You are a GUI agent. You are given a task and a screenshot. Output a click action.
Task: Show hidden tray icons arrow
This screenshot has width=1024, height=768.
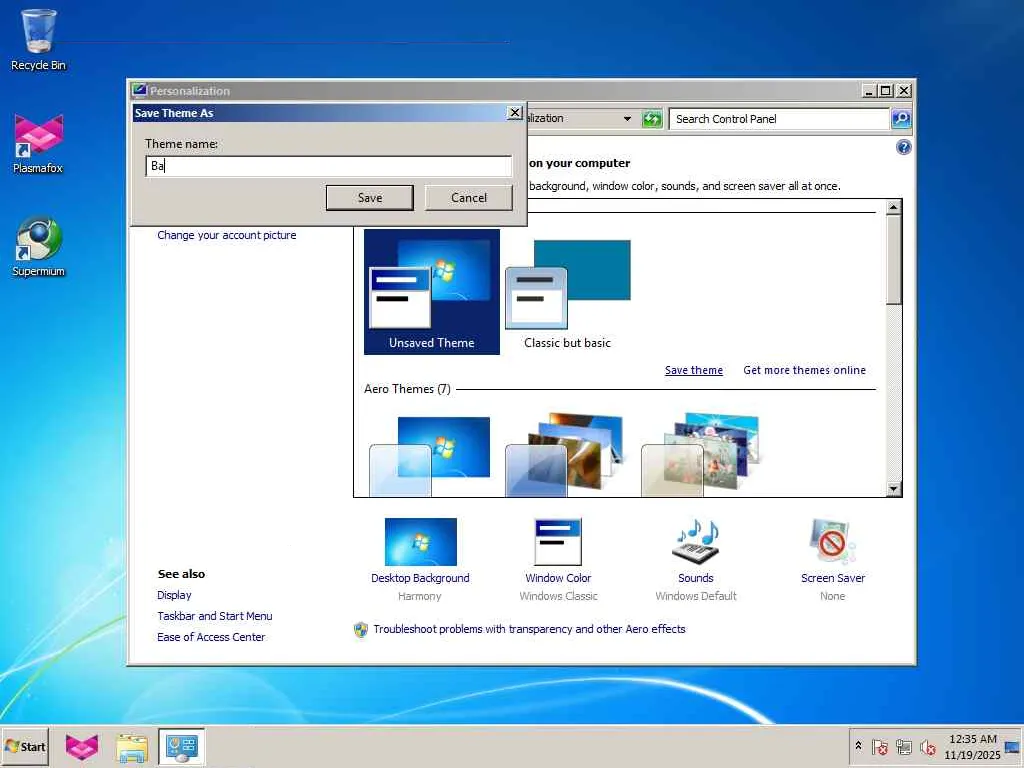[858, 745]
